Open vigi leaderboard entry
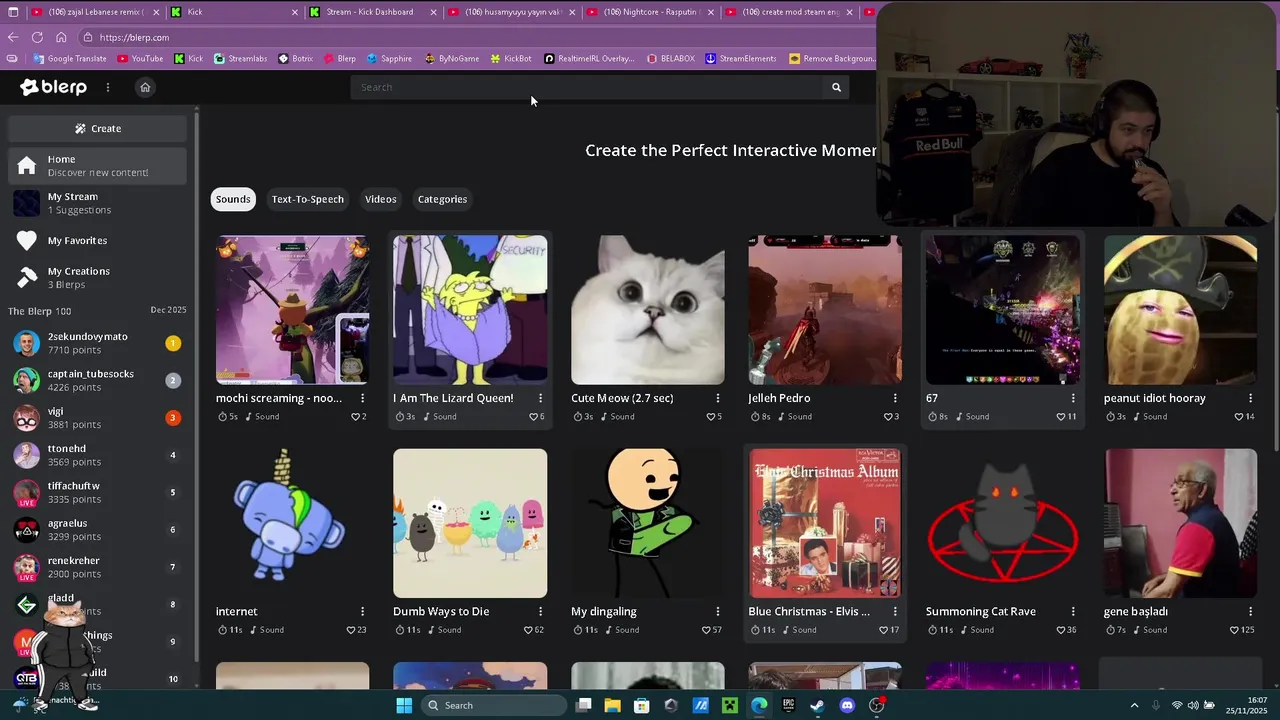This screenshot has height=720, width=1280. point(98,417)
